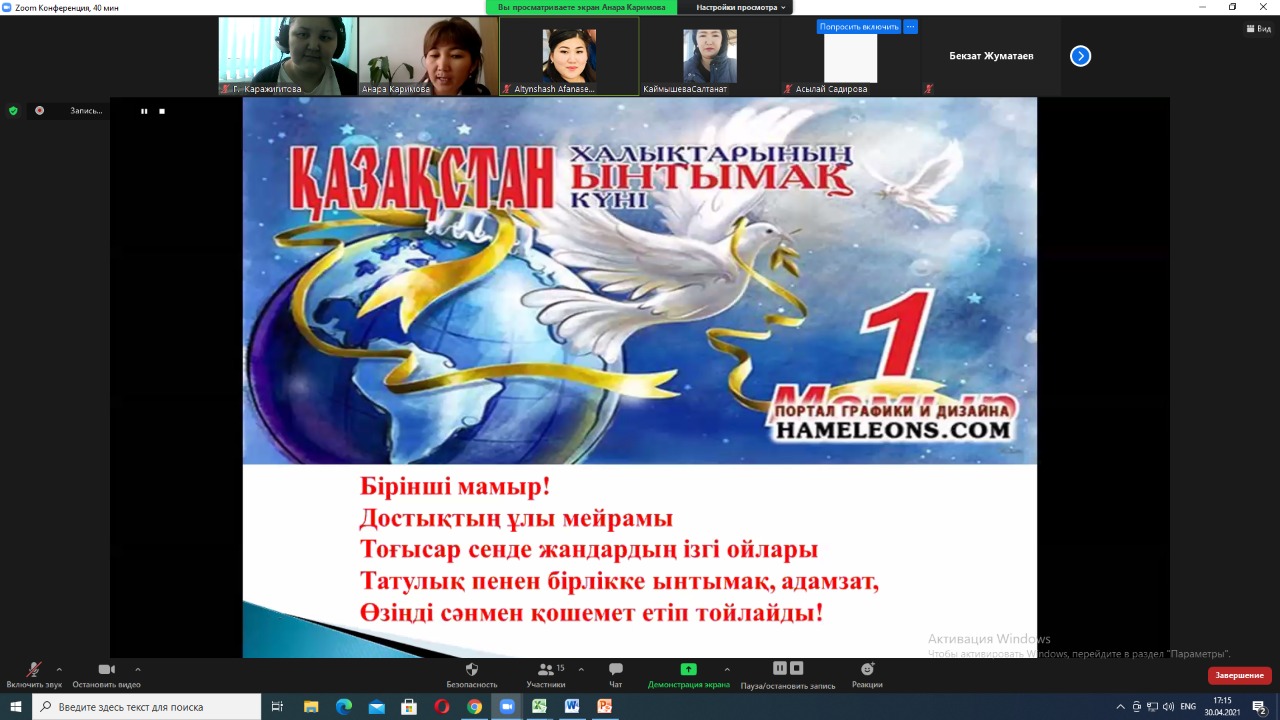Open the Чат chat panel

pos(616,675)
